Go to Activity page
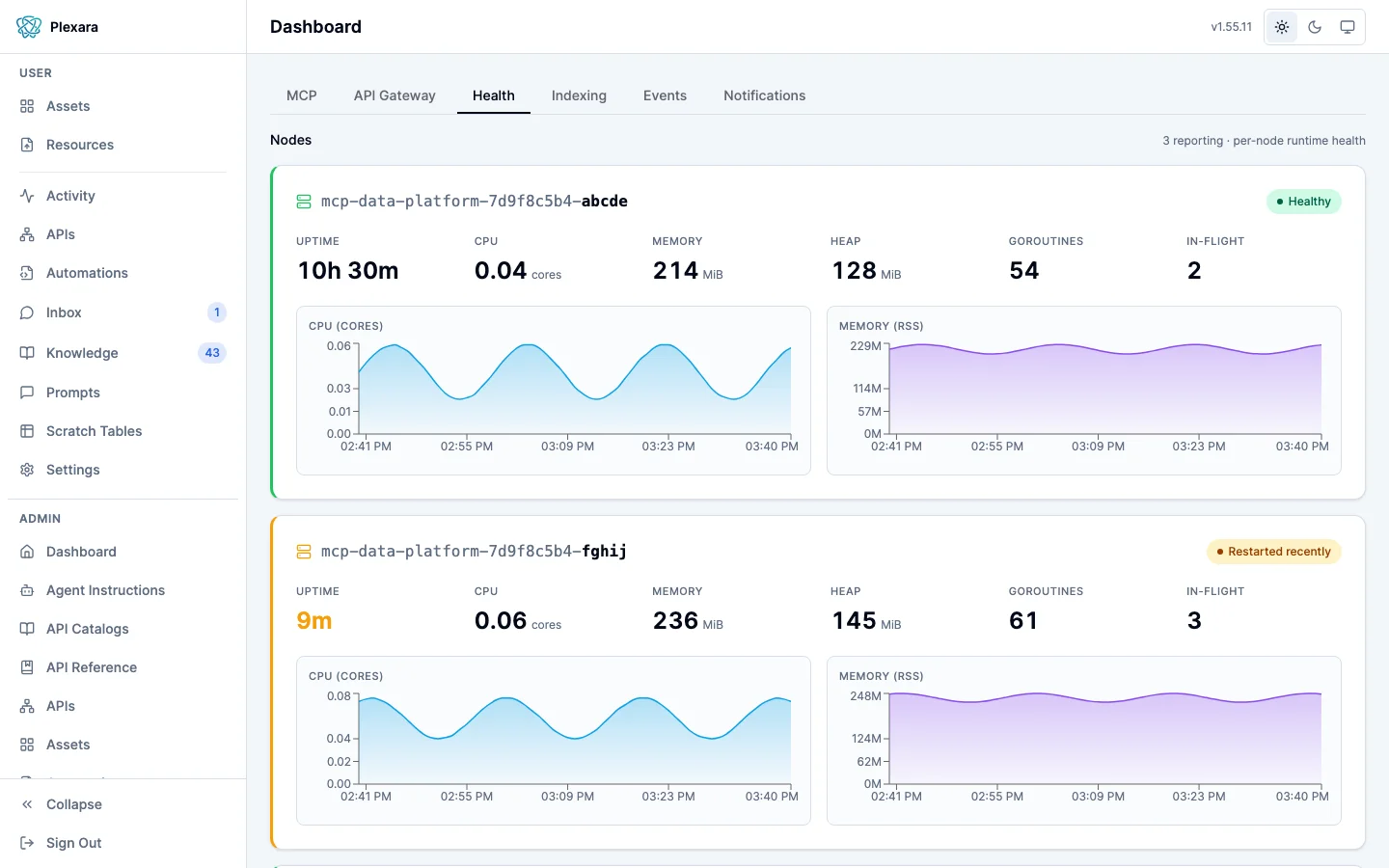The height and width of the screenshot is (868, 1389). [x=123, y=196]
